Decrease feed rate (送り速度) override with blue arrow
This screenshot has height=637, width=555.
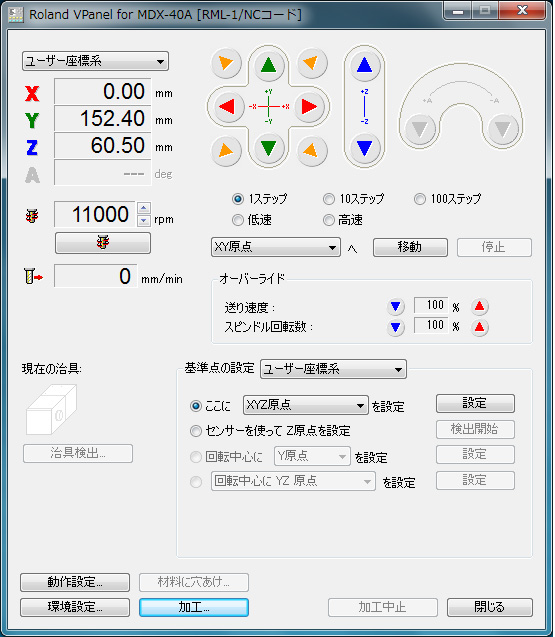pyautogui.click(x=396, y=306)
